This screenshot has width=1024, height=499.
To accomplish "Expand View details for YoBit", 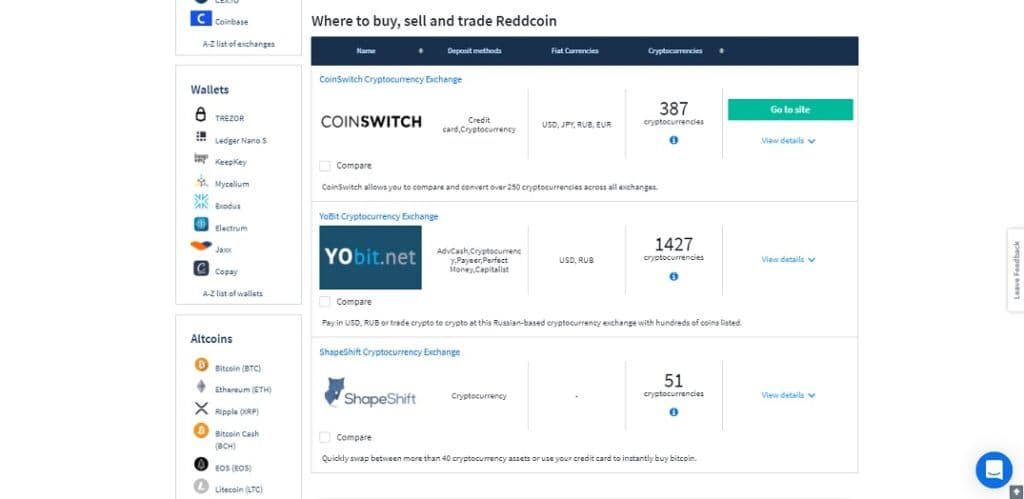I will pyautogui.click(x=788, y=259).
